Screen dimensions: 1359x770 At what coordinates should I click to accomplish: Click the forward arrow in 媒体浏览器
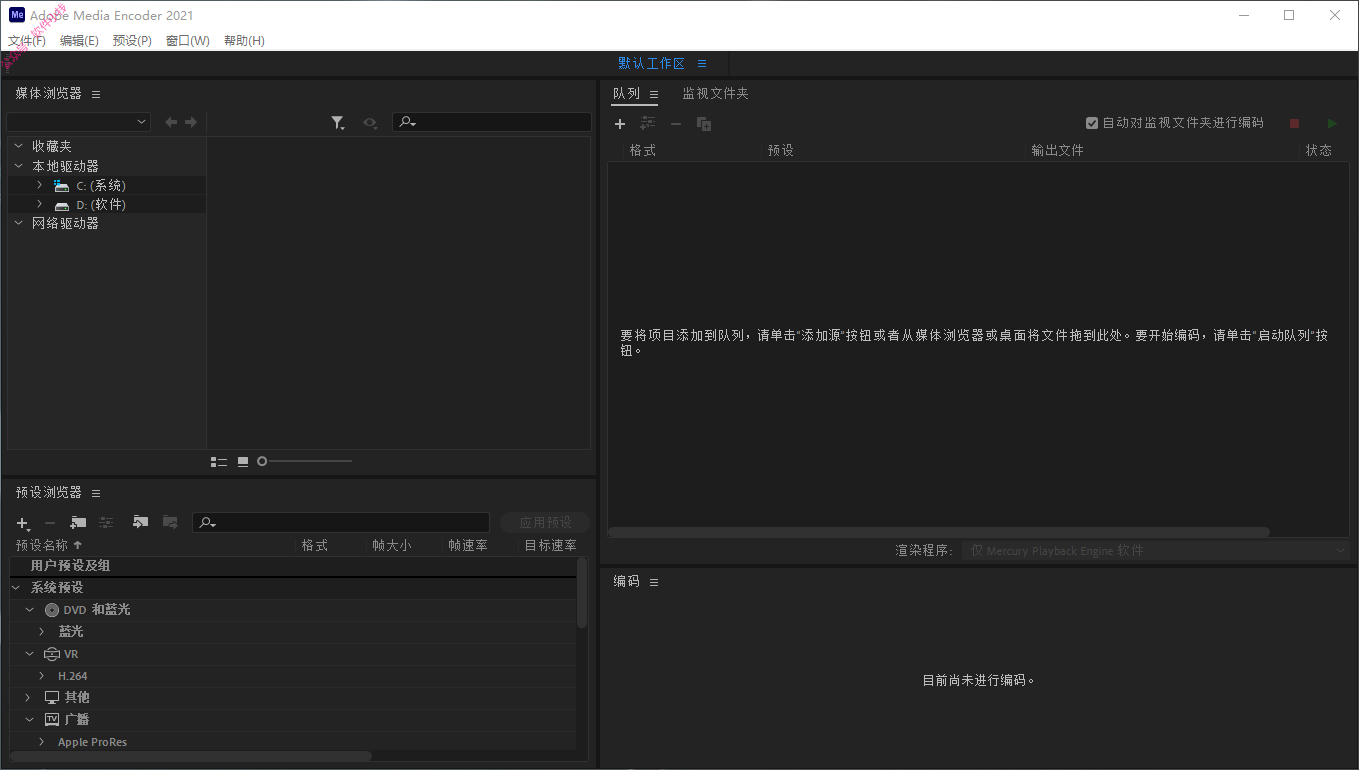coord(190,122)
